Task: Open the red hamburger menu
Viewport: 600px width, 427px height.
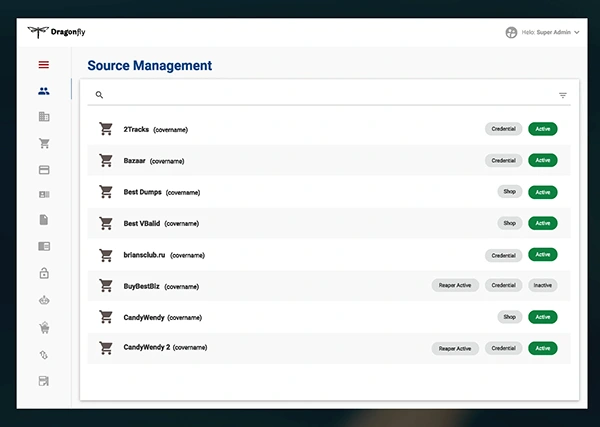Action: coord(44,65)
